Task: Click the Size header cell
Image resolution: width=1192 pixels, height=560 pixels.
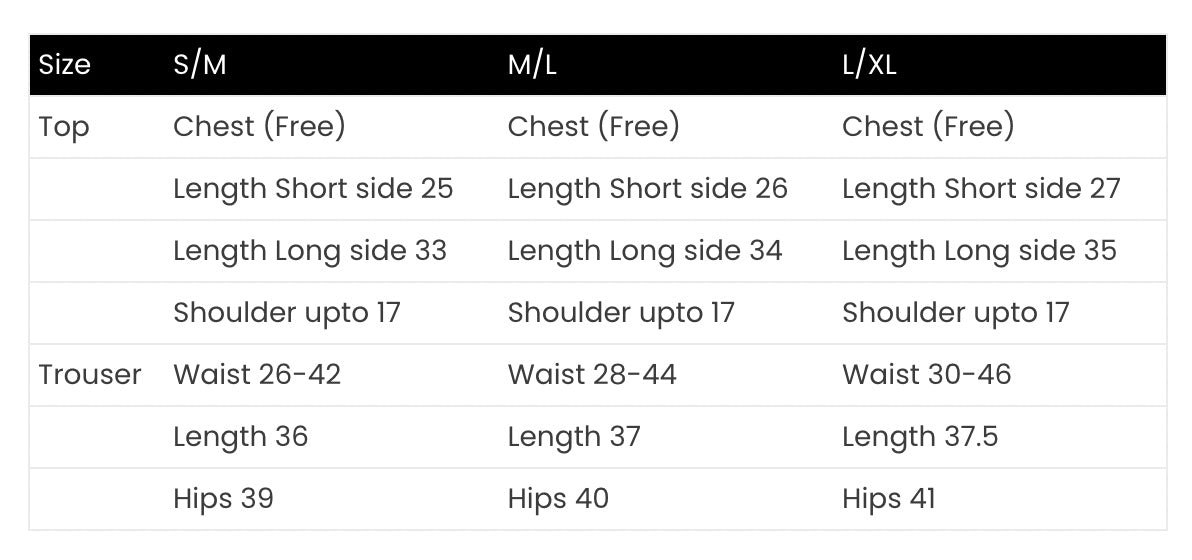Action: tap(64, 65)
